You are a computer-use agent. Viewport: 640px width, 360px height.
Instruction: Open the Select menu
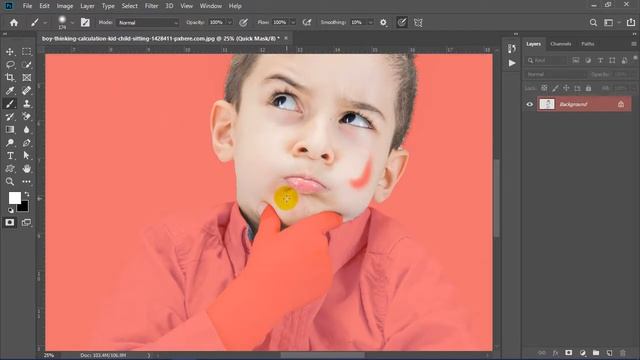129,6
